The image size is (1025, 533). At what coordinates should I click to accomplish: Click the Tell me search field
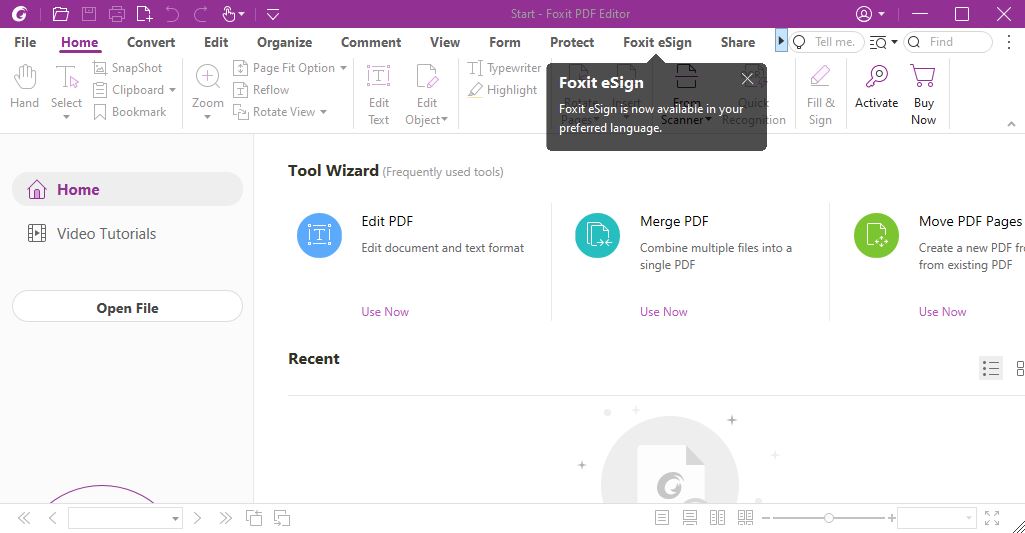coord(827,42)
